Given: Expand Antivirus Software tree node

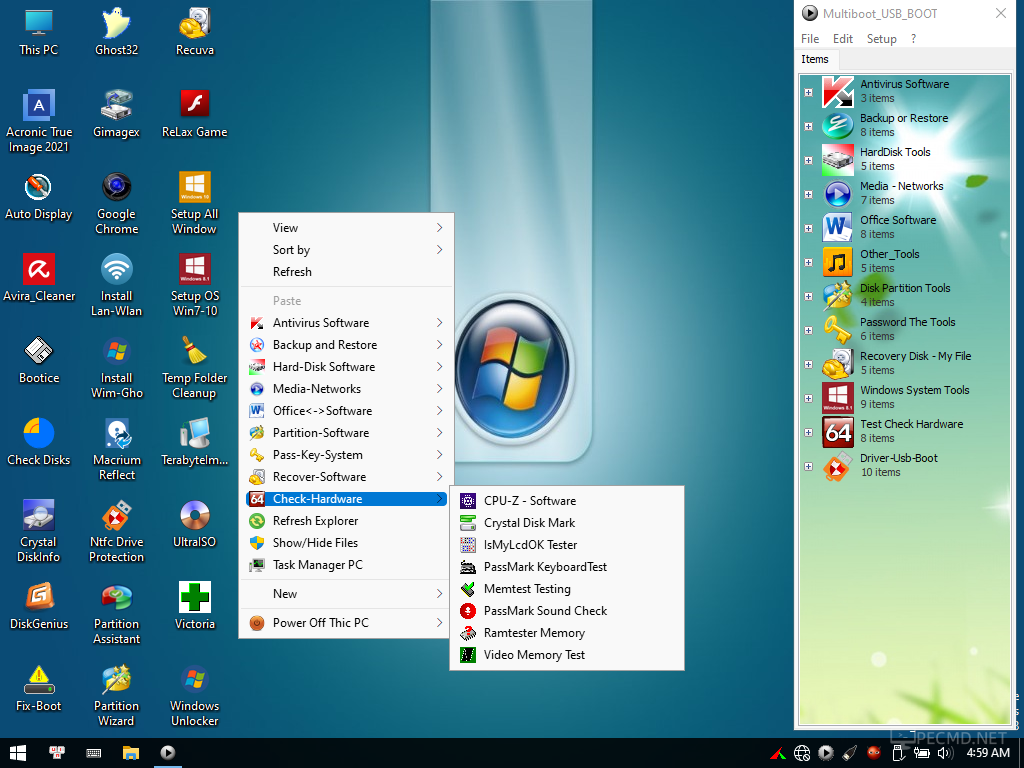Looking at the screenshot, I should (808, 92).
